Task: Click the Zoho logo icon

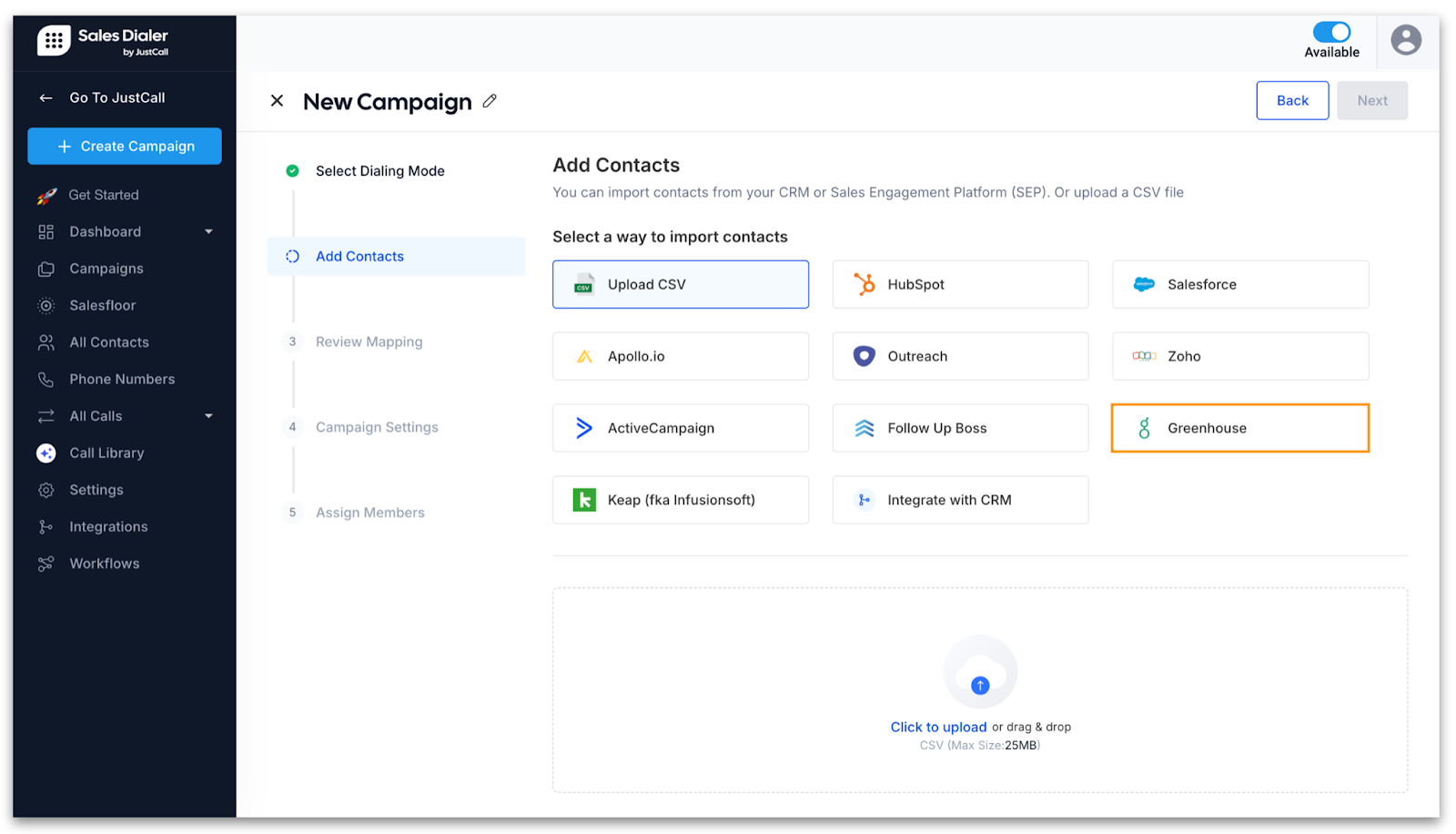Action: (x=1144, y=356)
